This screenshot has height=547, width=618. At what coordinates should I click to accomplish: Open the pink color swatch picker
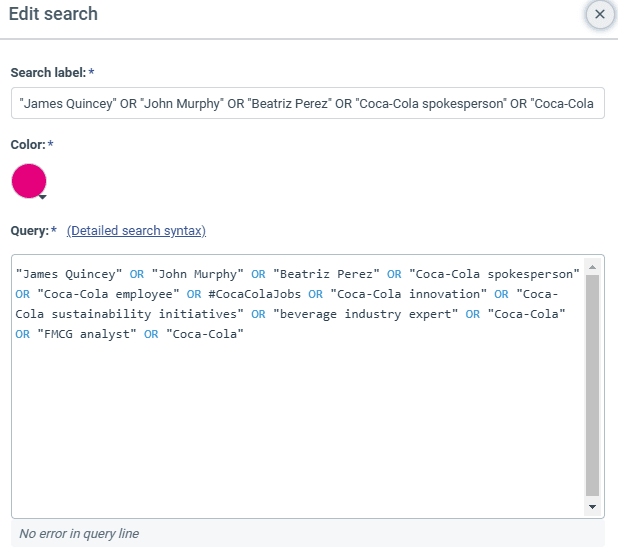29,181
